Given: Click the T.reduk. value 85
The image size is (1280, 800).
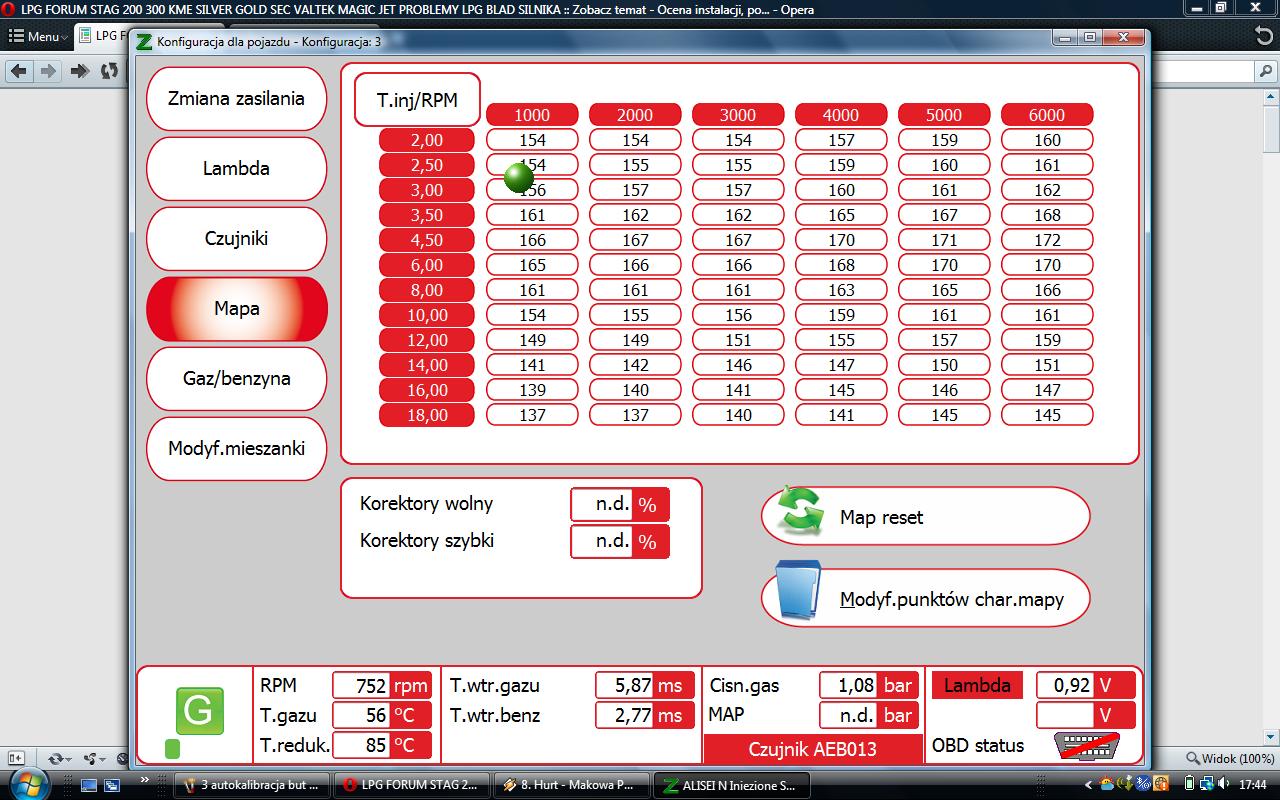Looking at the screenshot, I should [361, 745].
